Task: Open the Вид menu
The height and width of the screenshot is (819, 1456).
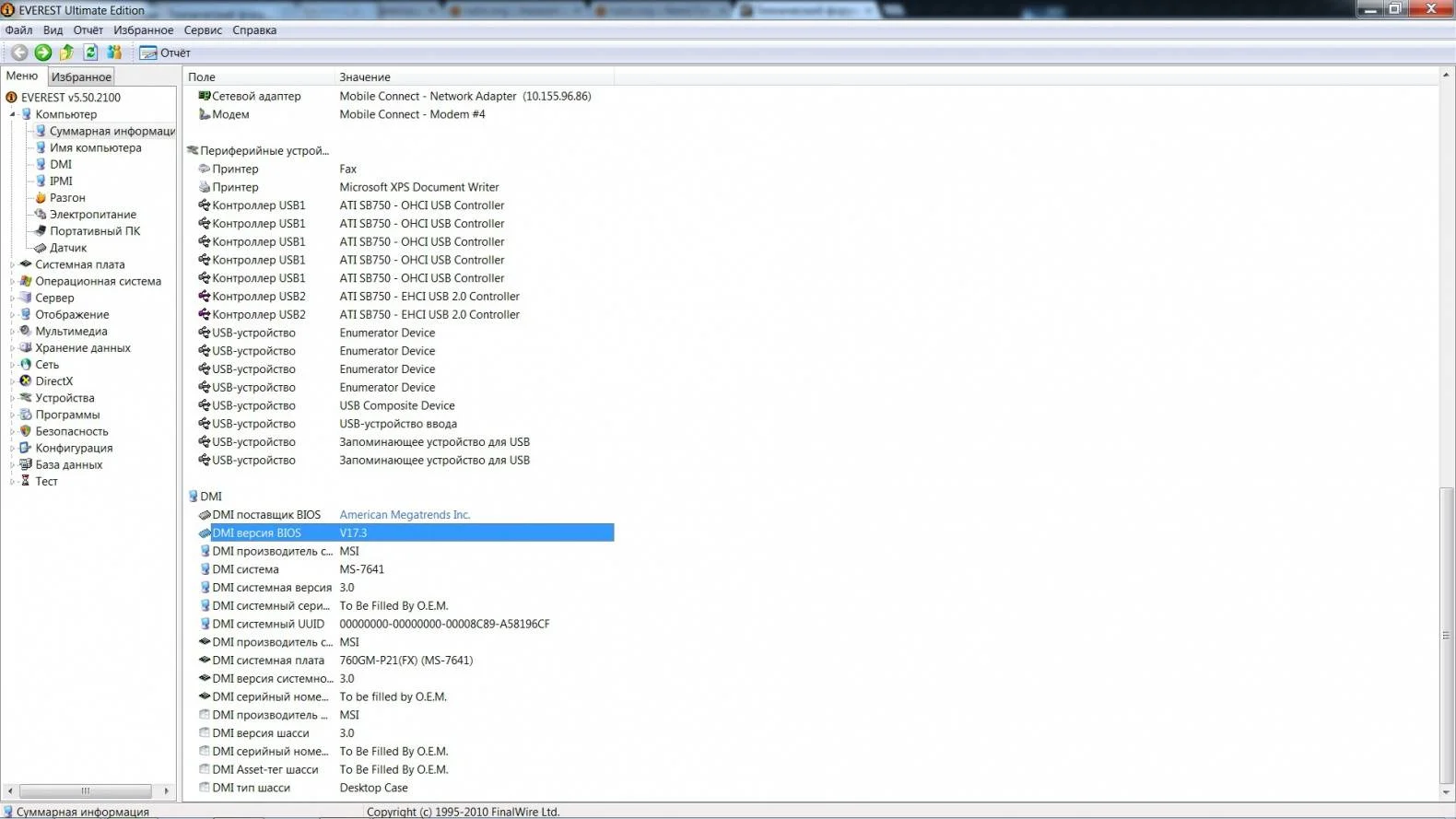Action: click(x=53, y=30)
